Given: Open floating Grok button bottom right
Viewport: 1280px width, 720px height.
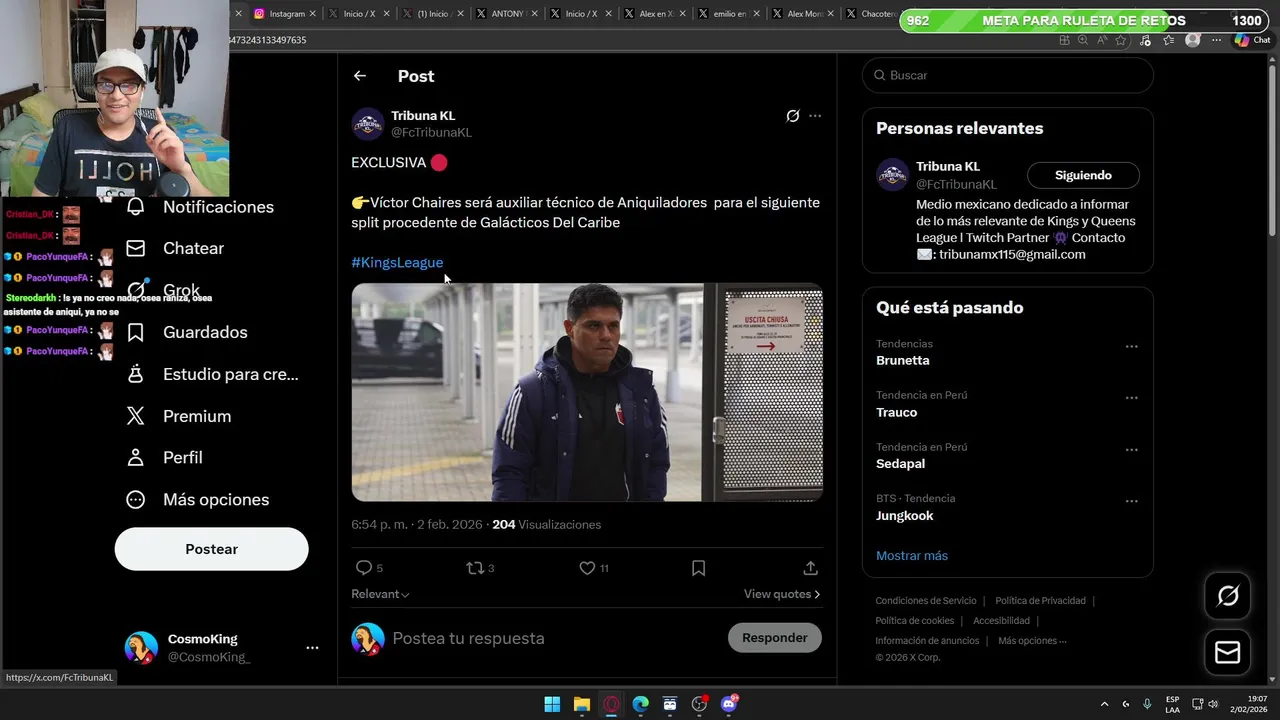Looking at the screenshot, I should 1227,597.
